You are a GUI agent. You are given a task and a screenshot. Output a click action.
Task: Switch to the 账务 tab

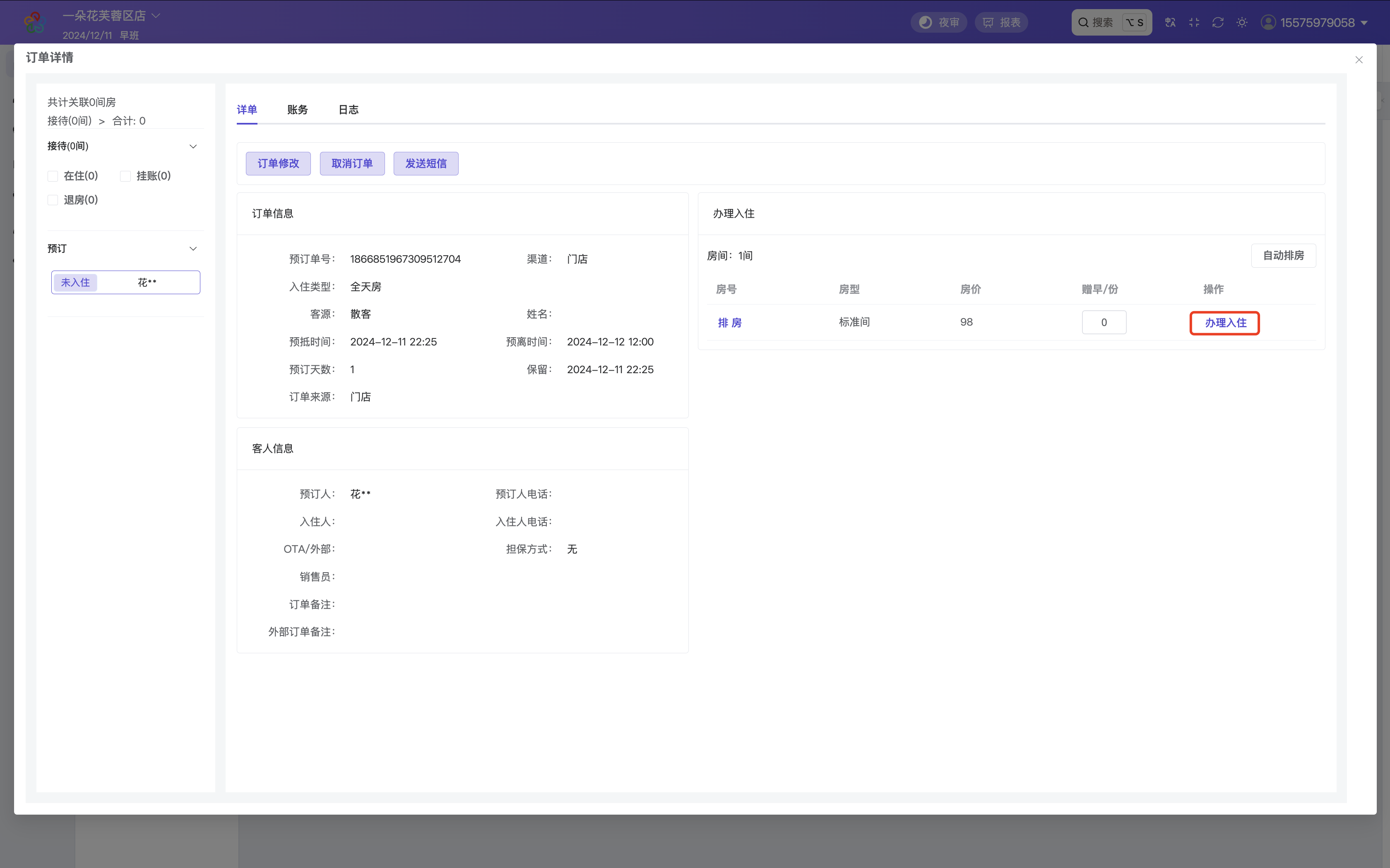click(298, 110)
